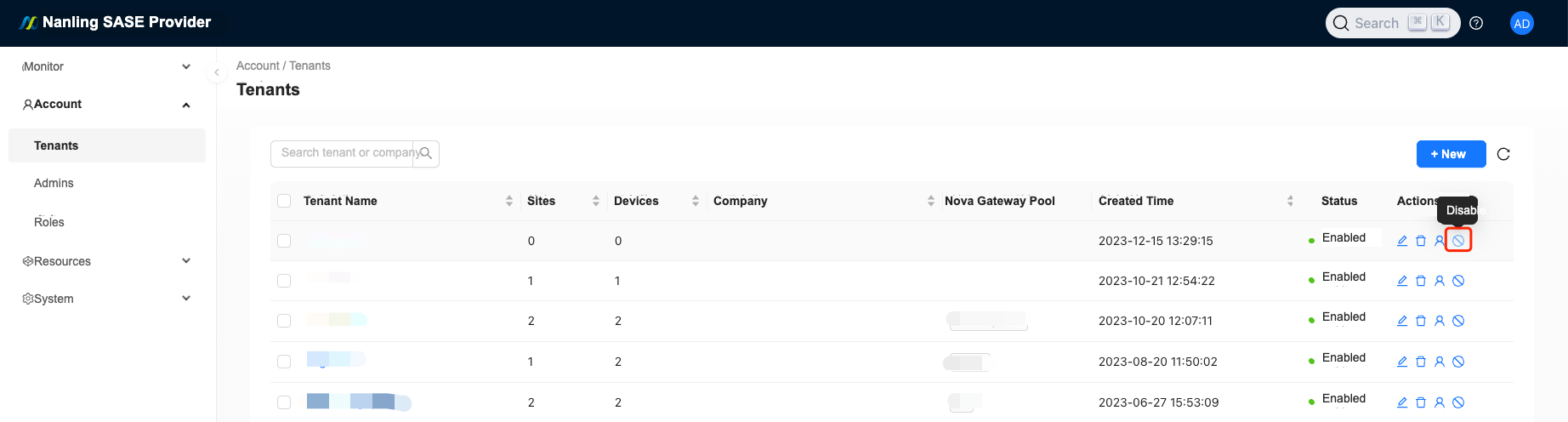1568x422 pixels.
Task: Delete tenant created 2023-06-27 15:53:09
Action: coord(1421,402)
